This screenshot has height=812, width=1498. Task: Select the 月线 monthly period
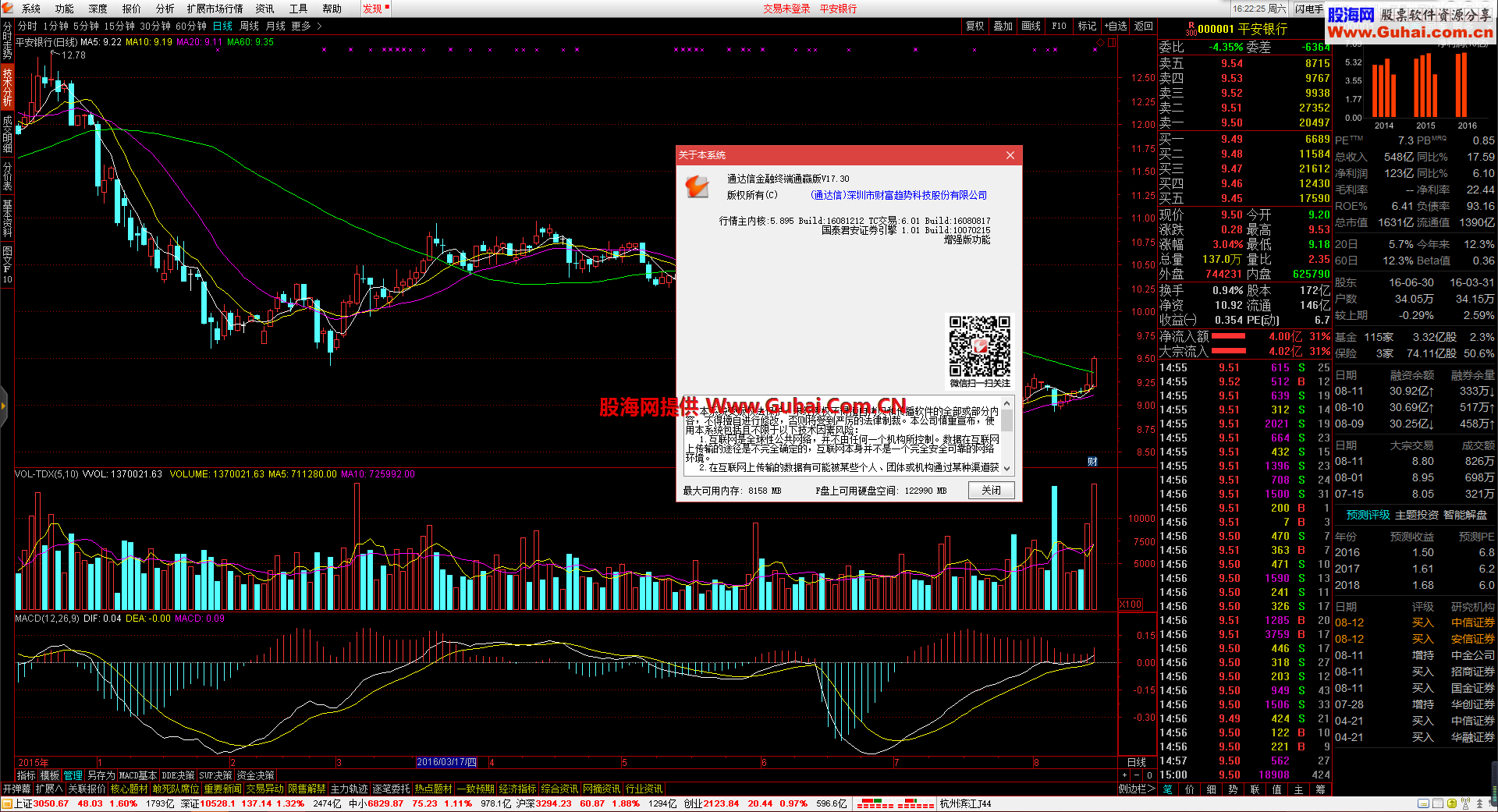click(276, 26)
